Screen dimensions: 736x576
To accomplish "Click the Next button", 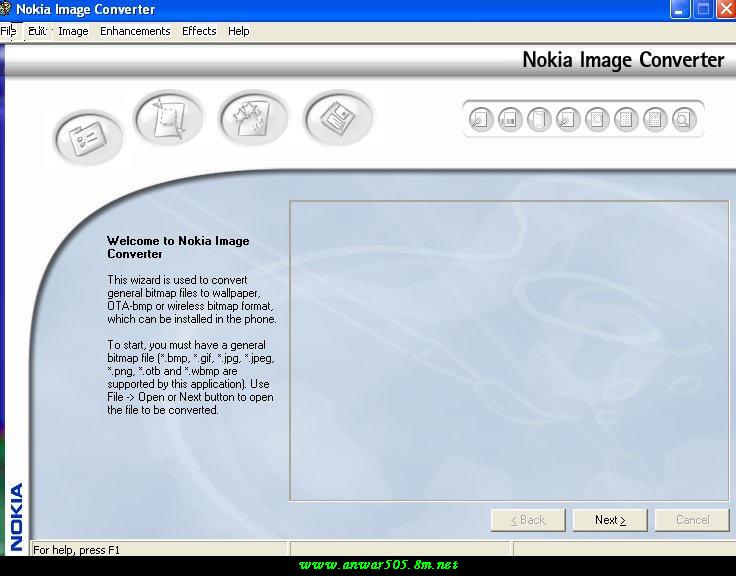I will tap(610, 520).
